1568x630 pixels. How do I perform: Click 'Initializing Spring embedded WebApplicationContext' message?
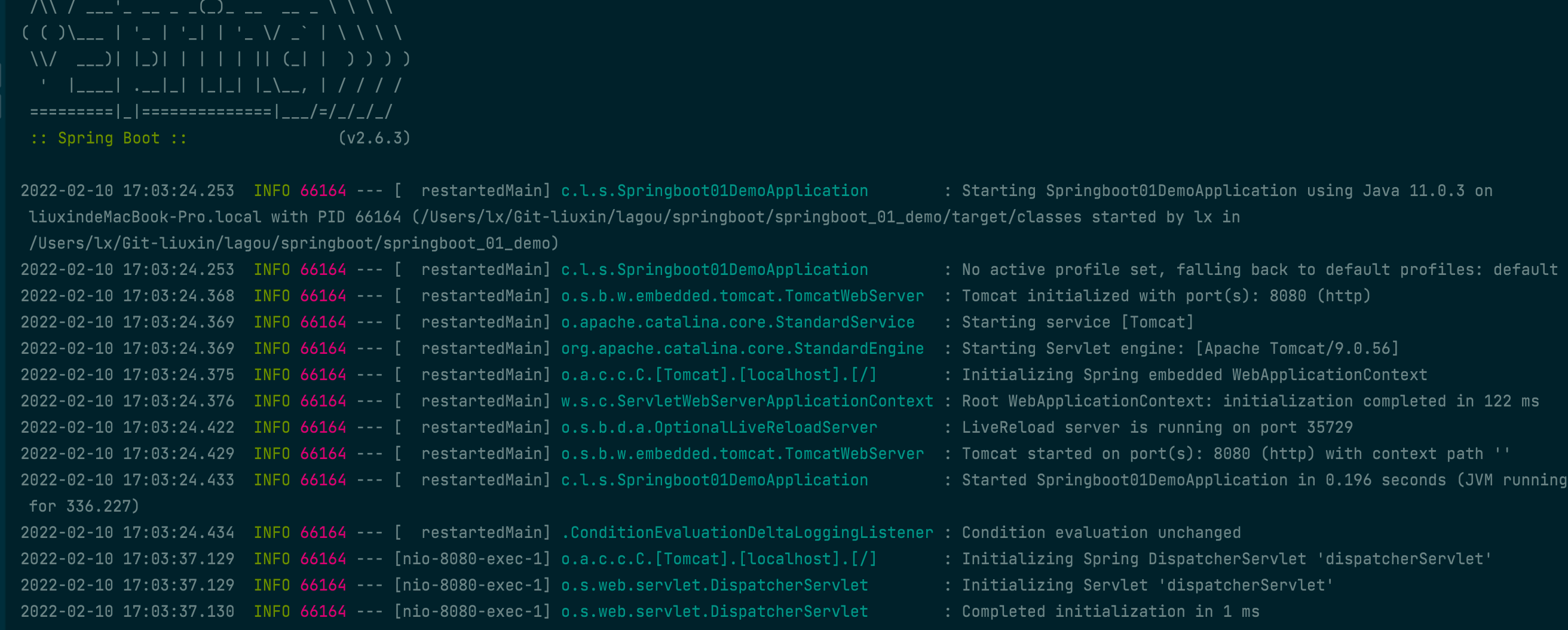pyautogui.click(x=1195, y=374)
